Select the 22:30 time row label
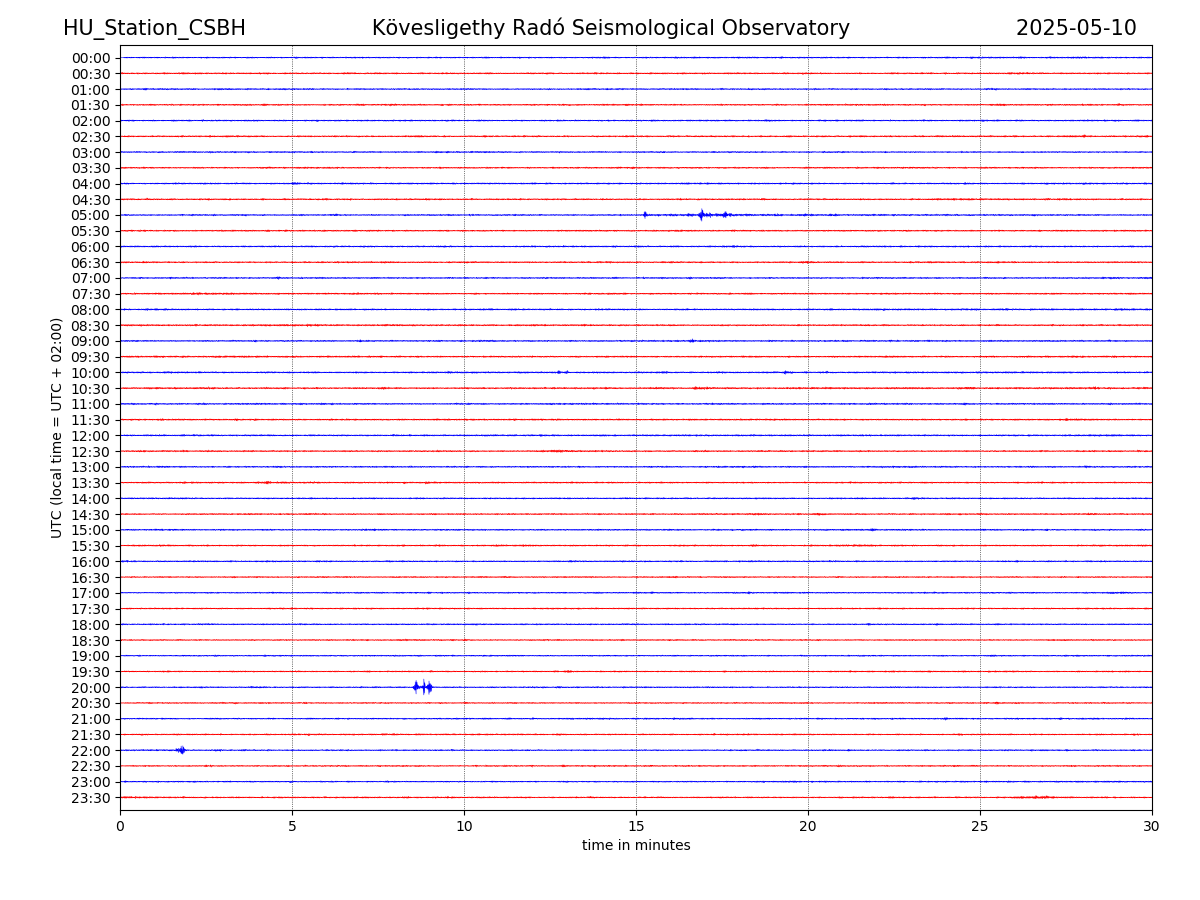 91,767
